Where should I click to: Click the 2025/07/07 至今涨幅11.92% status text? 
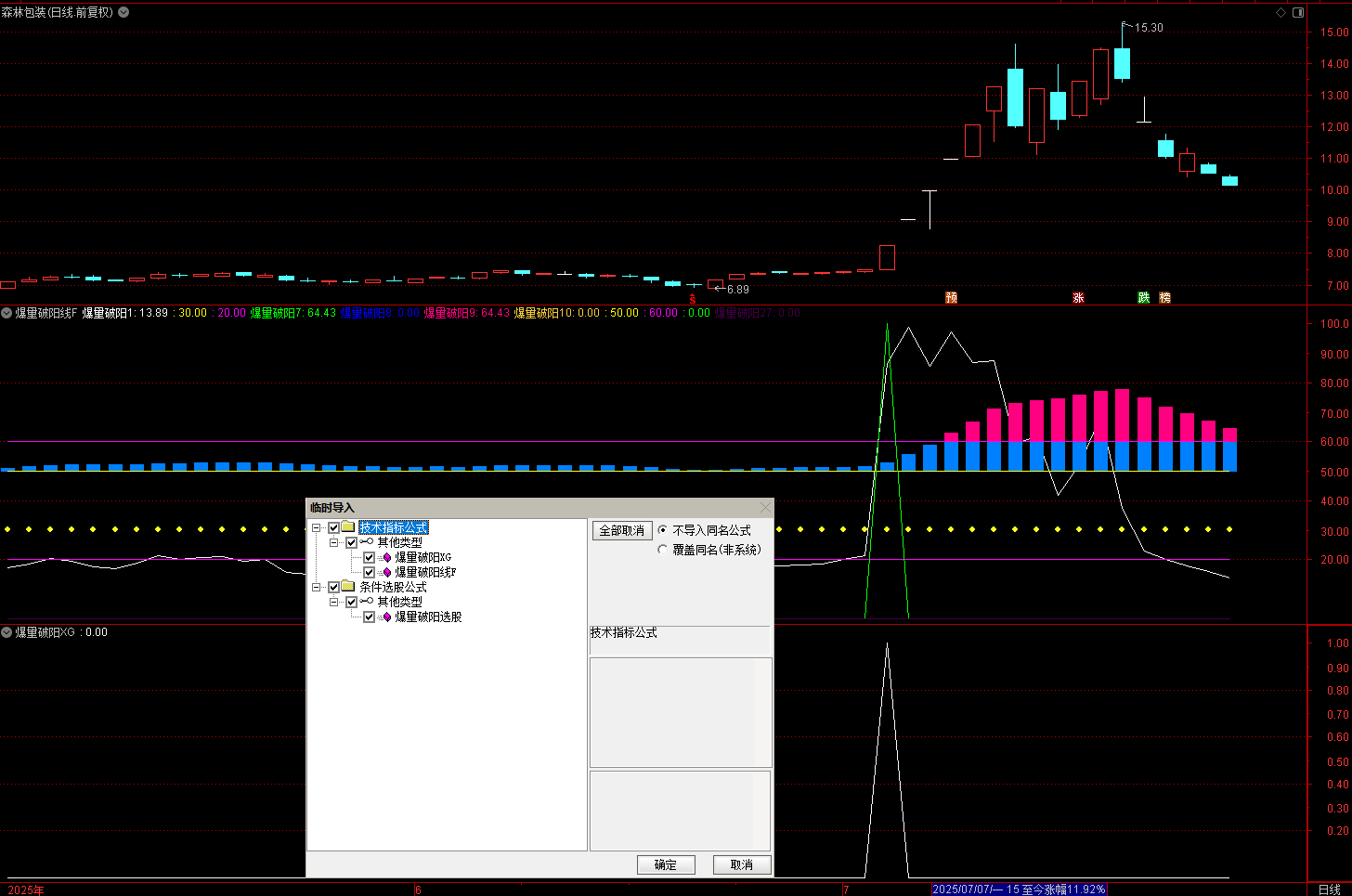(1019, 890)
